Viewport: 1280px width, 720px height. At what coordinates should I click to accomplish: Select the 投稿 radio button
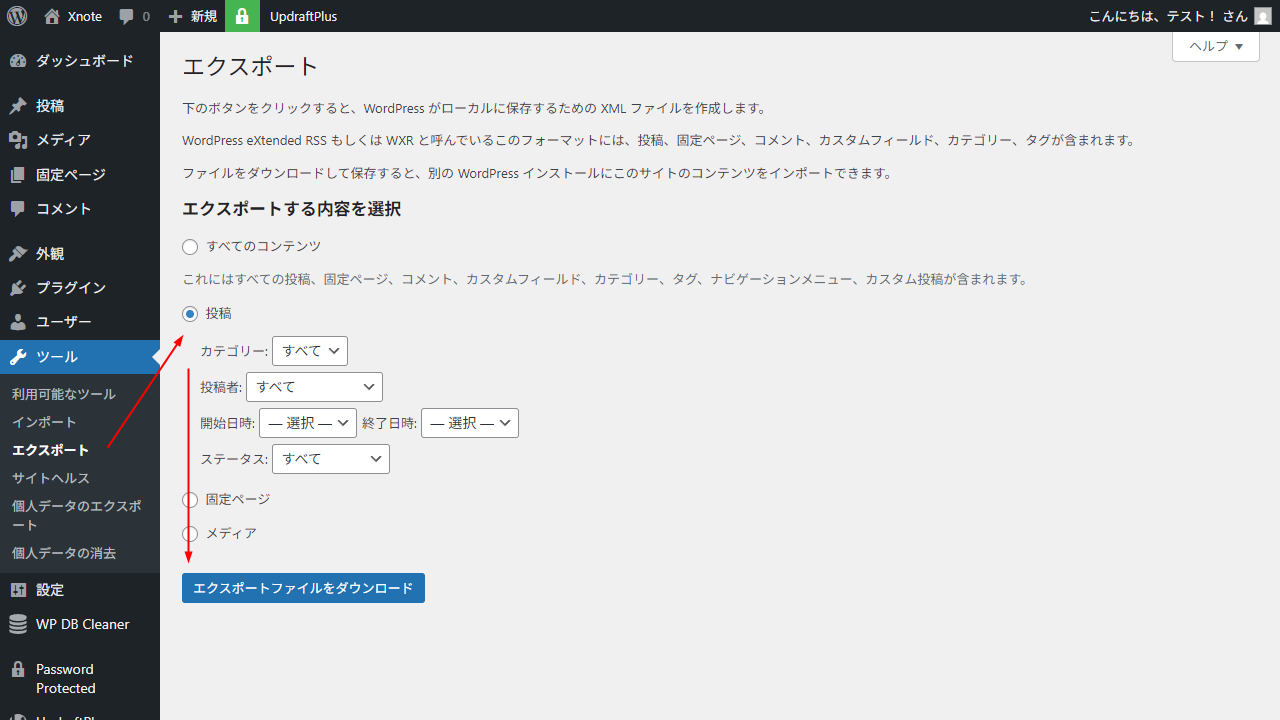[190, 314]
